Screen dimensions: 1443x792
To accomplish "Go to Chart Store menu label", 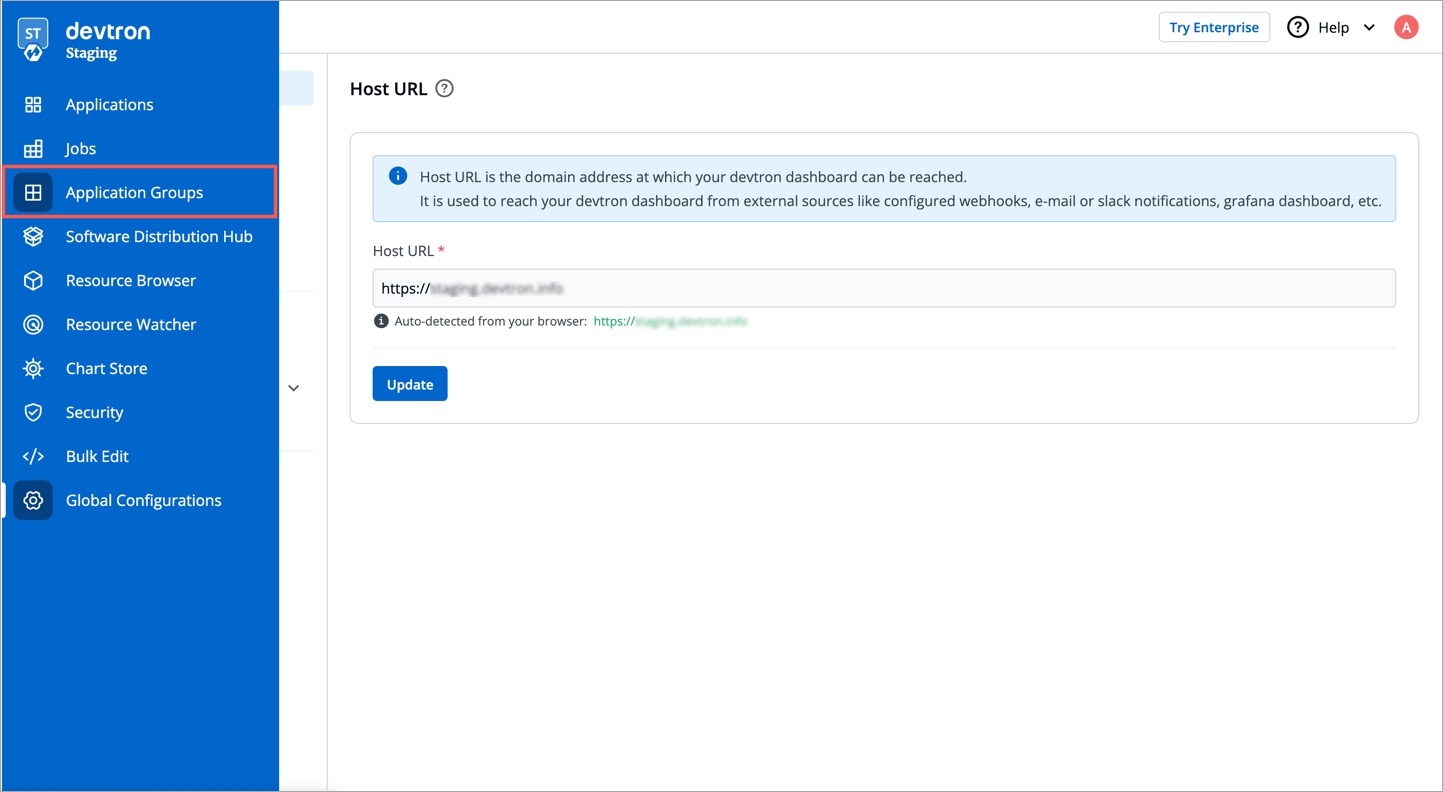I will point(106,369).
